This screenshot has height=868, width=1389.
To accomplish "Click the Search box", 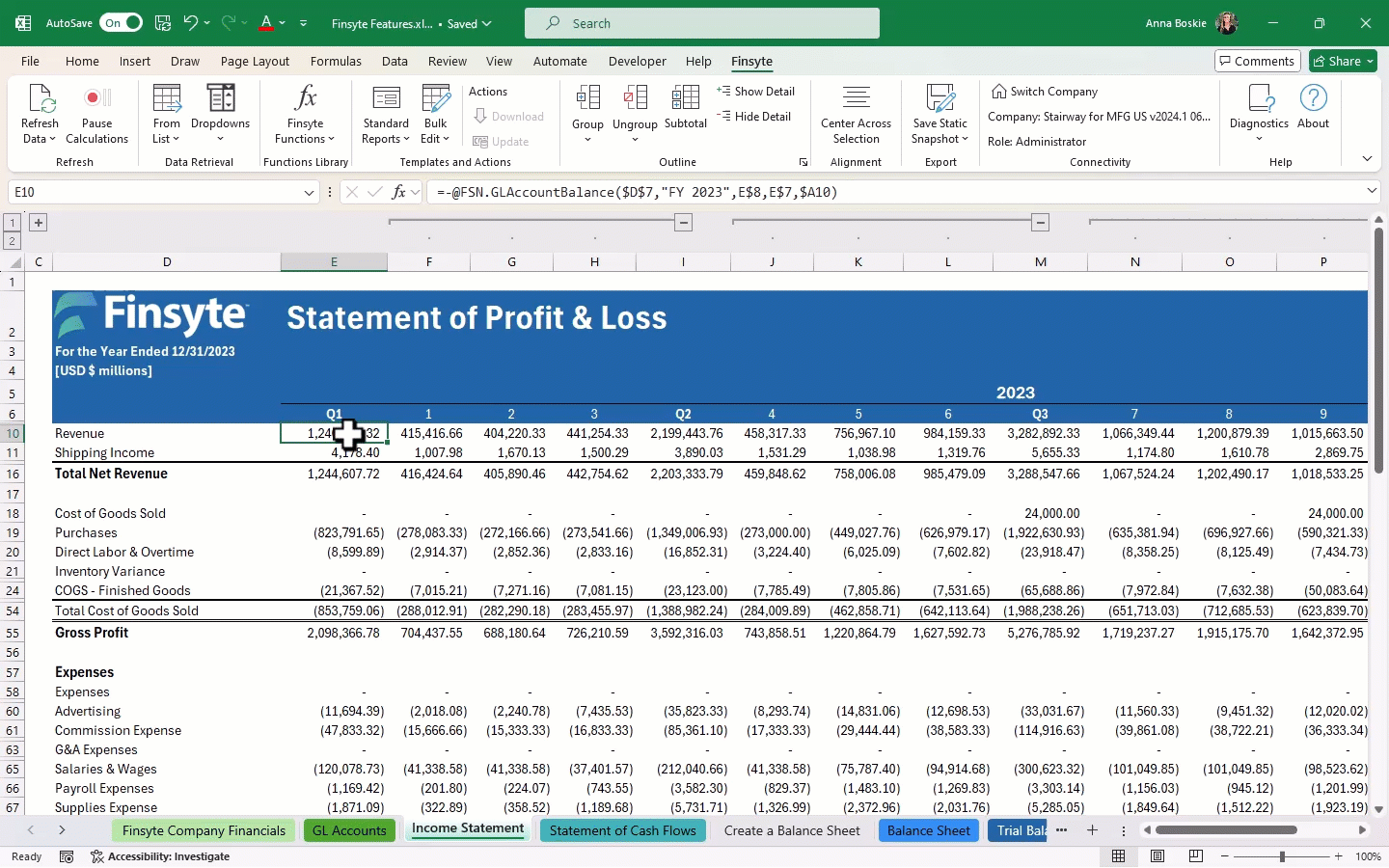I will pos(702,23).
